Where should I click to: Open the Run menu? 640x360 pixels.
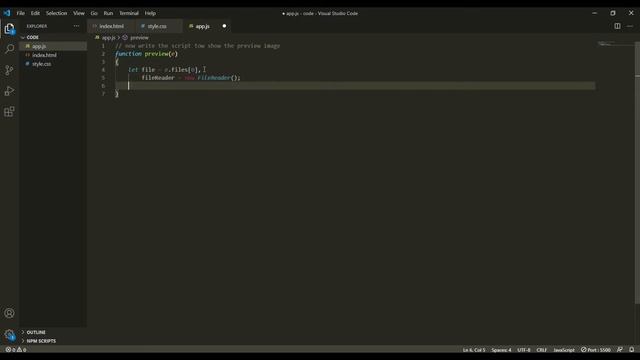pos(108,13)
